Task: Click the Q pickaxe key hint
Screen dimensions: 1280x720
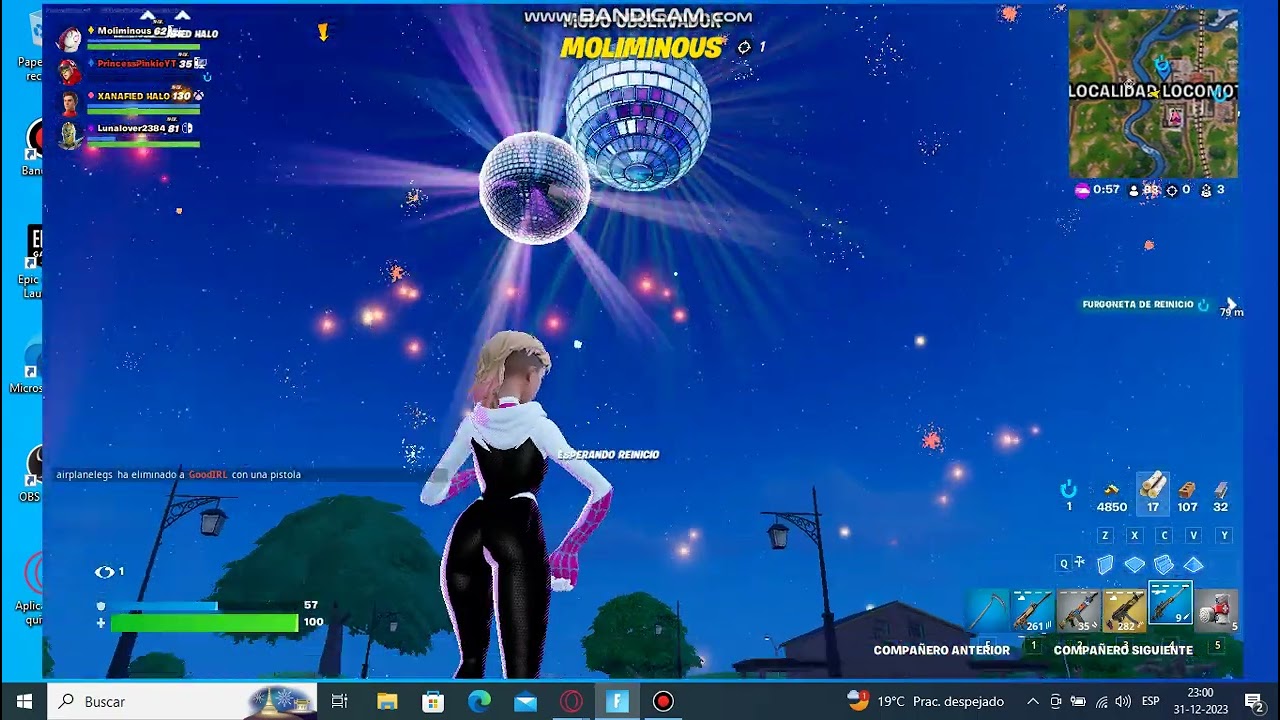Action: pos(1065,564)
